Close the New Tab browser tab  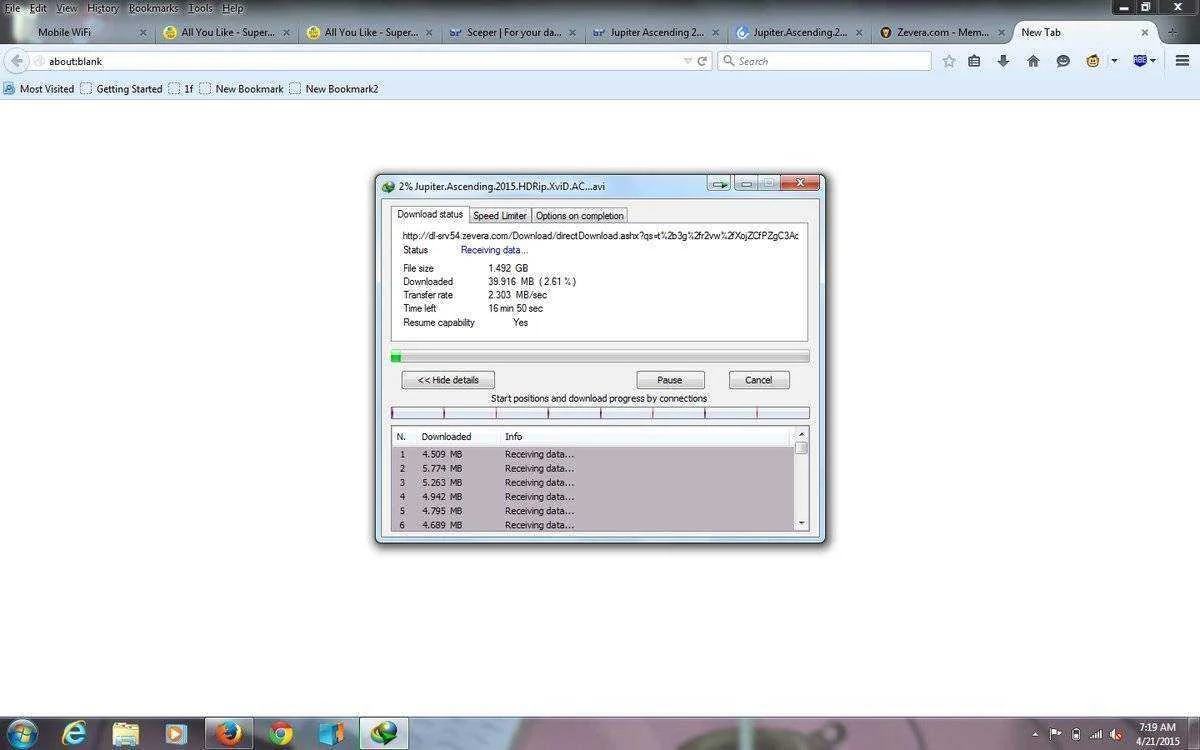[x=1145, y=32]
